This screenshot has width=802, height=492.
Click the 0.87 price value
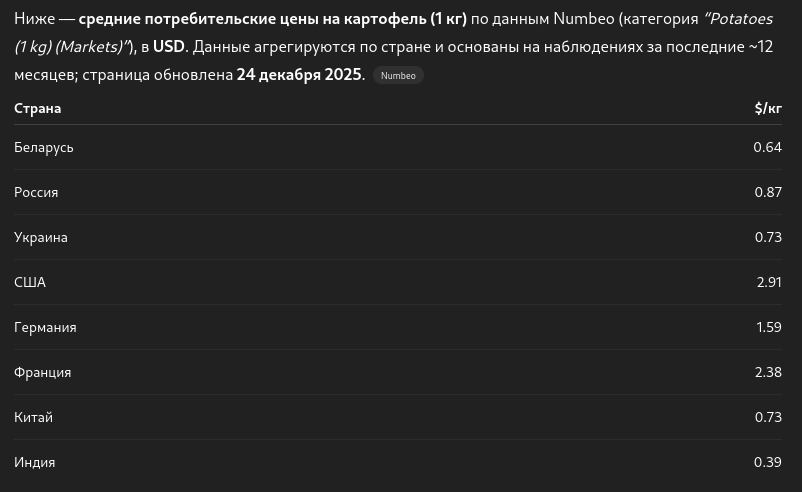[768, 192]
